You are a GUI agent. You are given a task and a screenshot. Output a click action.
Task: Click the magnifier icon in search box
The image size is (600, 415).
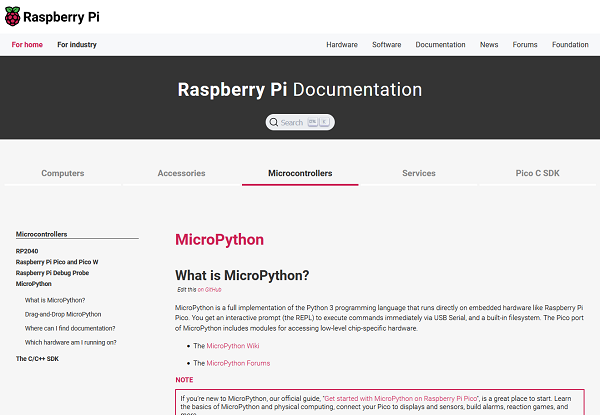[x=274, y=122]
